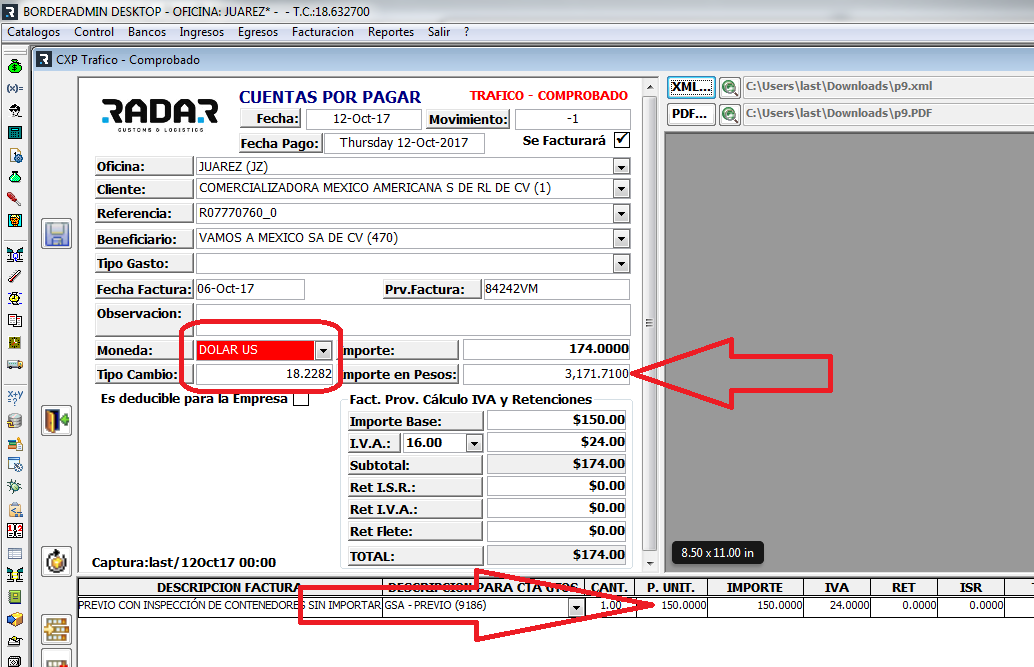Click the form's vertical scrollbar
Viewport: 1034px width, 667px height.
[x=650, y=323]
